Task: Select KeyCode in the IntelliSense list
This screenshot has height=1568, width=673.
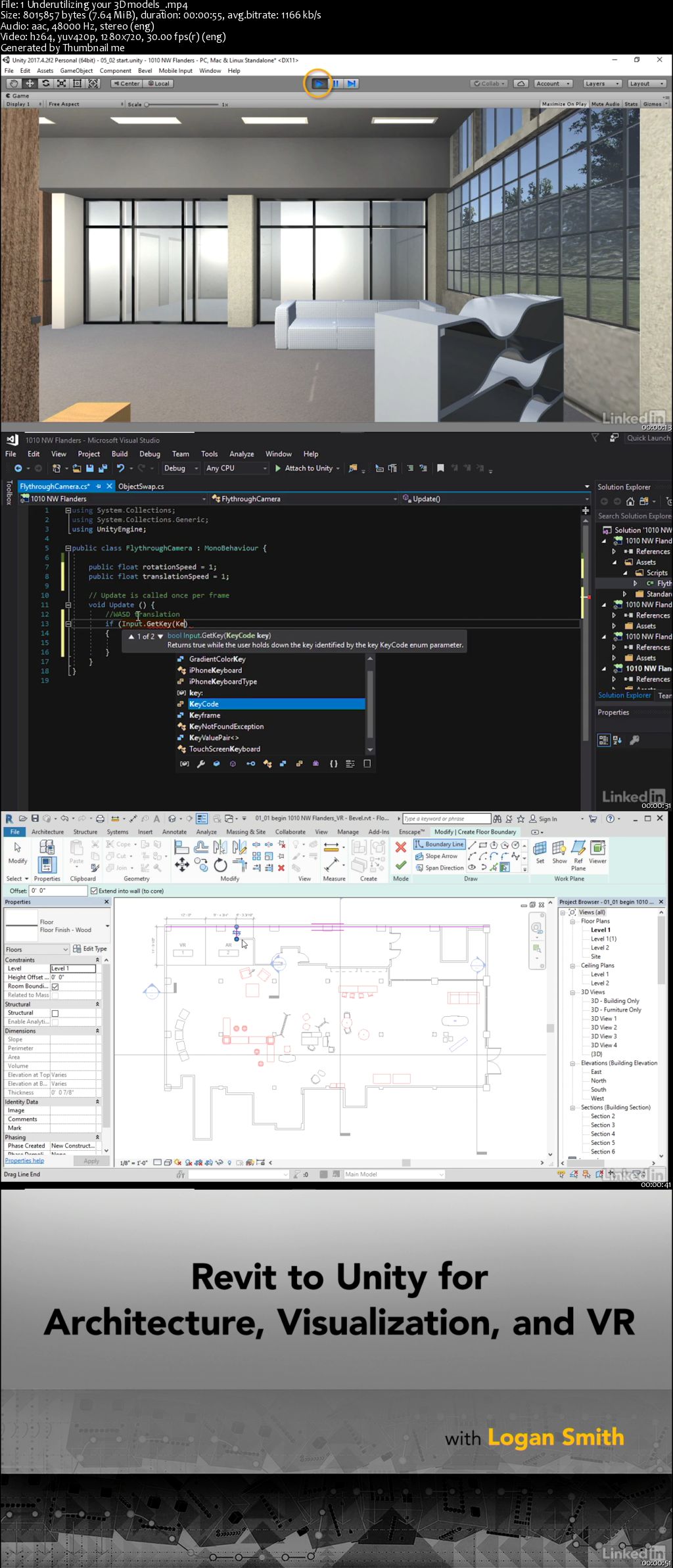Action: point(270,704)
